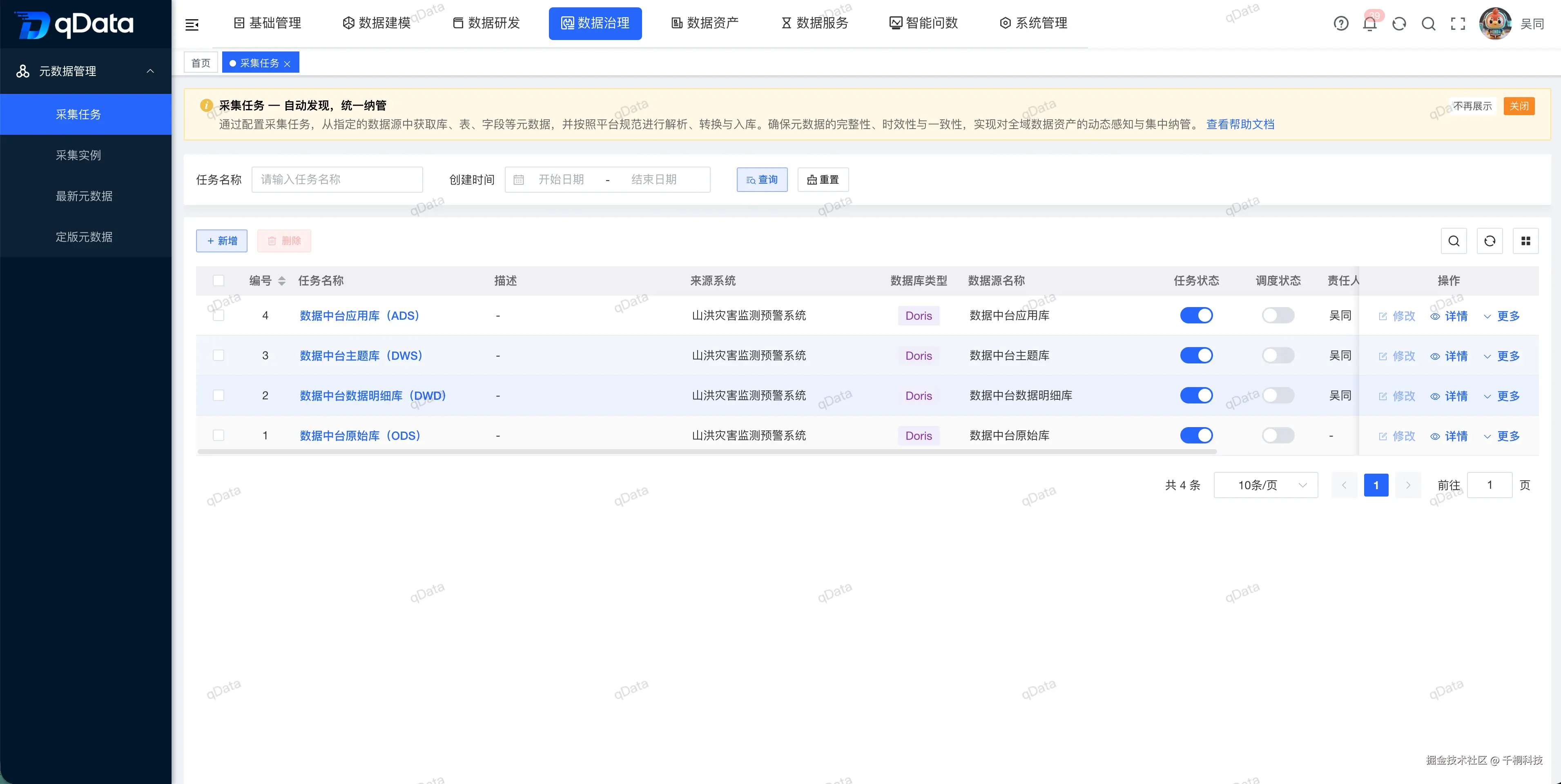
Task: Open the 10条/页 page size dropdown
Action: (1266, 485)
